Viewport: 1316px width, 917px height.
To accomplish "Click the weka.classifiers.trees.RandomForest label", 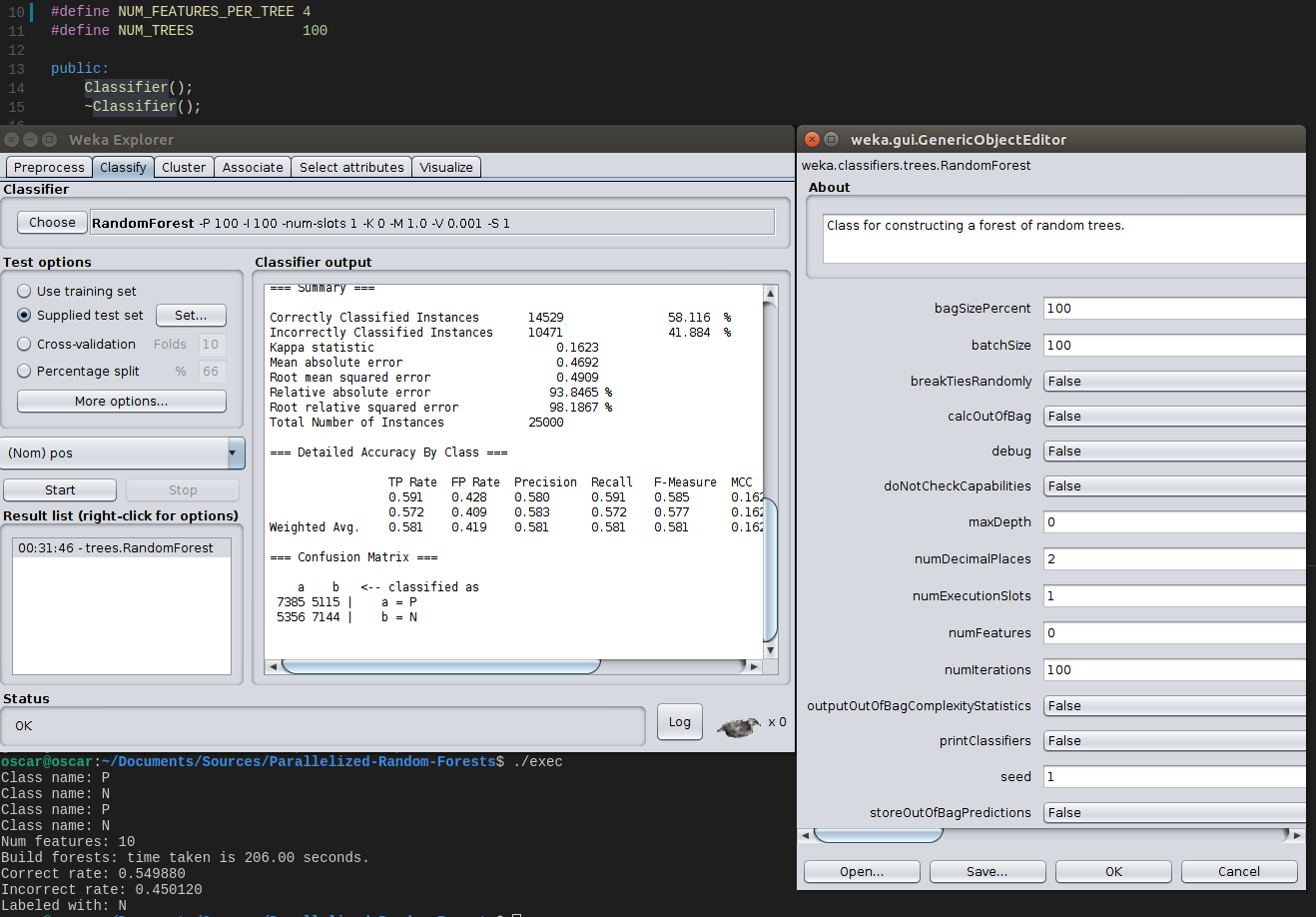I will click(916, 166).
